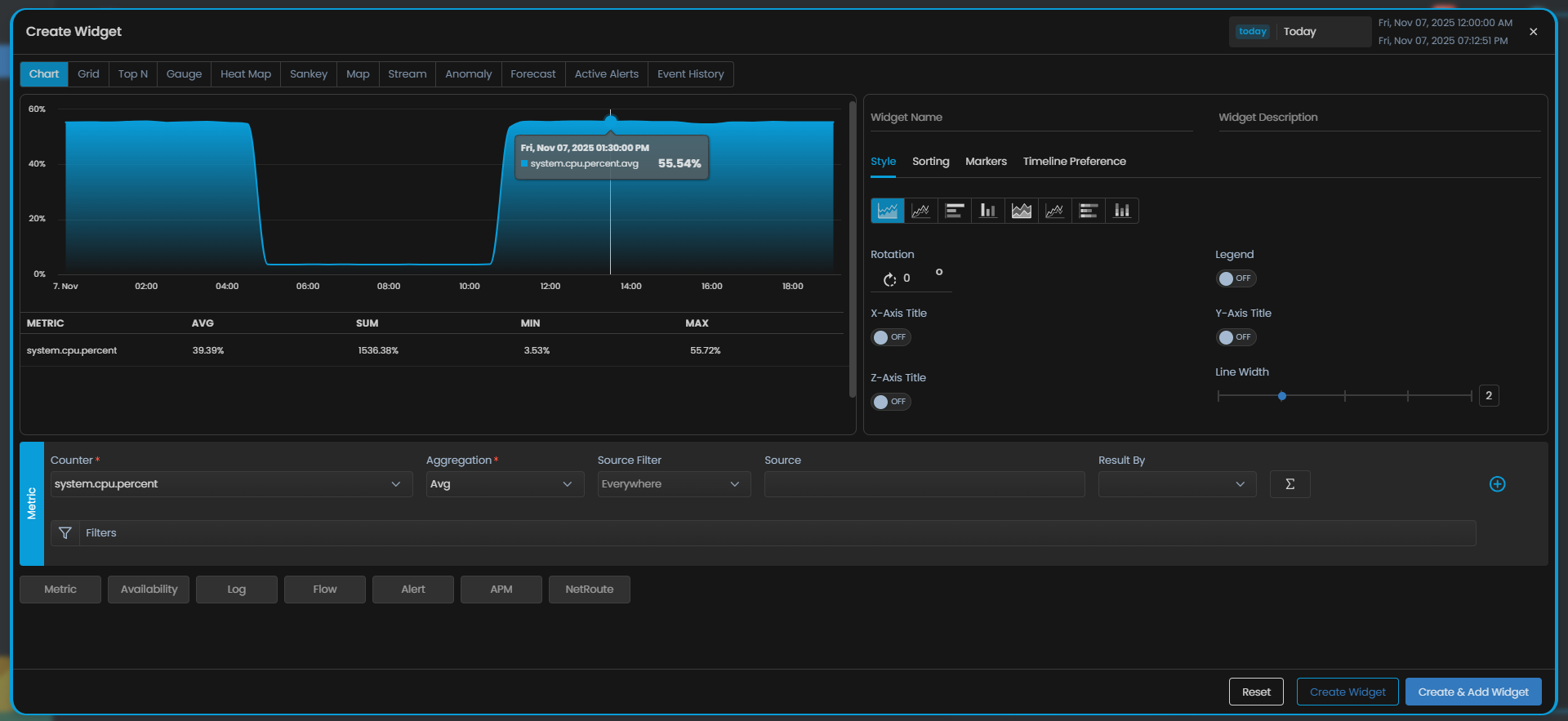The width and height of the screenshot is (1568, 721).
Task: Switch to the Heat Map tab
Action: [x=245, y=74]
